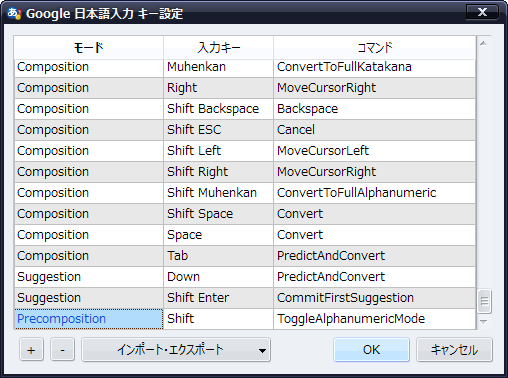
Task: Select Suggestion mode cell in Down row
Action: 89,277
